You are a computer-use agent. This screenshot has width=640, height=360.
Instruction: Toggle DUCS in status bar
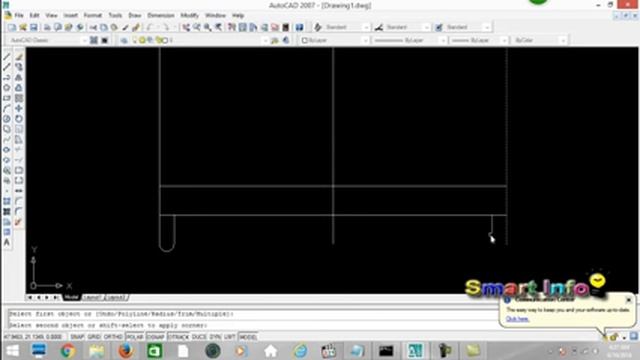199,337
